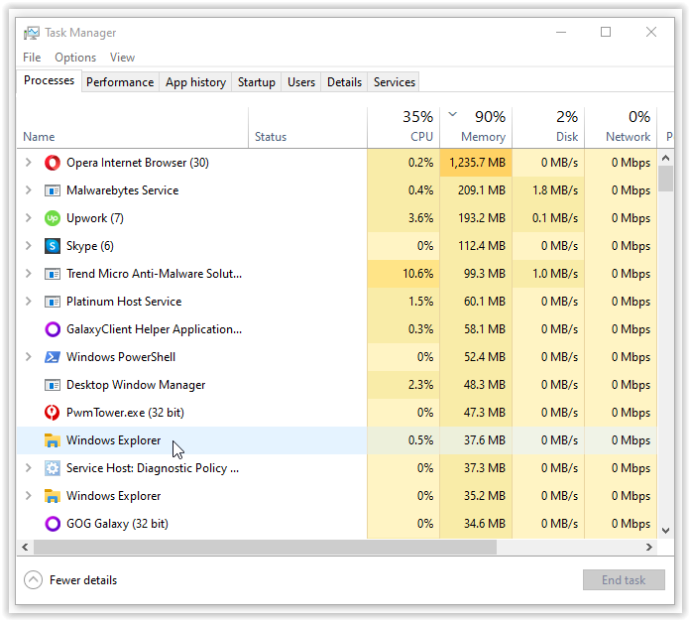Image resolution: width=690 pixels, height=621 pixels.
Task: Switch to the Services tab
Action: pos(394,82)
